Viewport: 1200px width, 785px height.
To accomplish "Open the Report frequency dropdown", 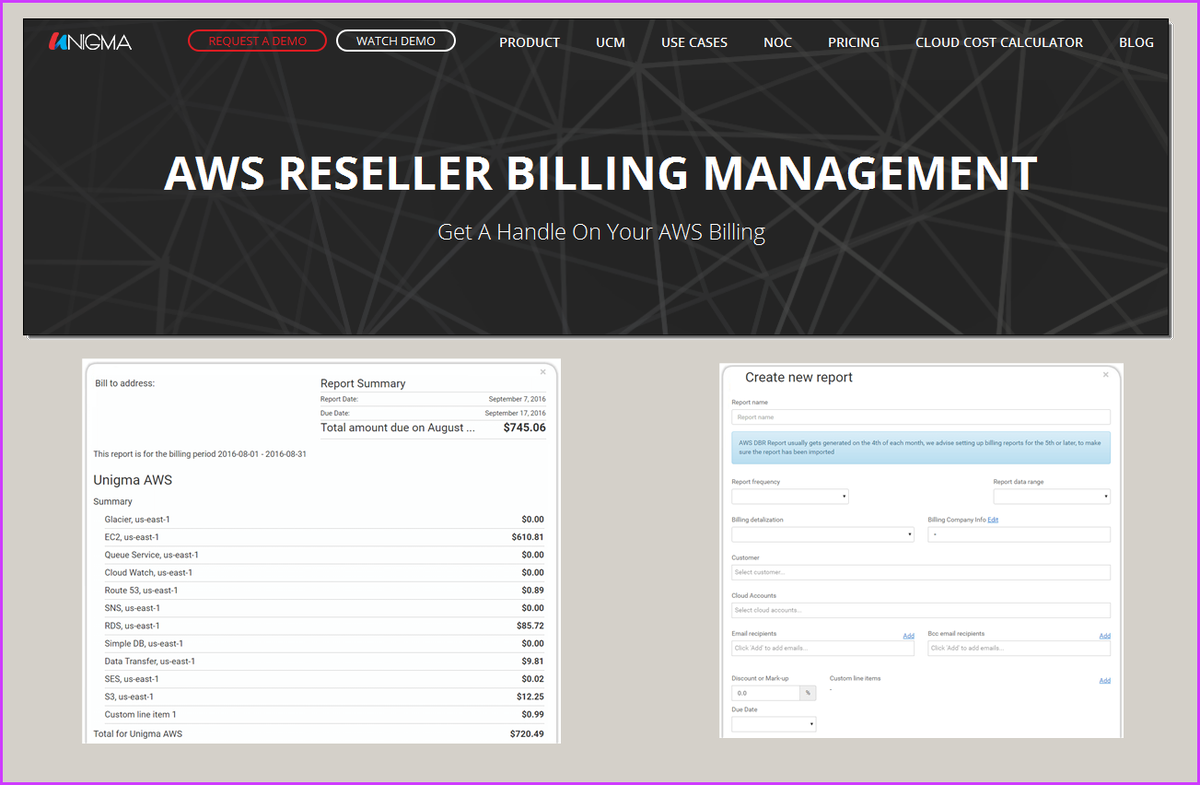I will pos(791,496).
